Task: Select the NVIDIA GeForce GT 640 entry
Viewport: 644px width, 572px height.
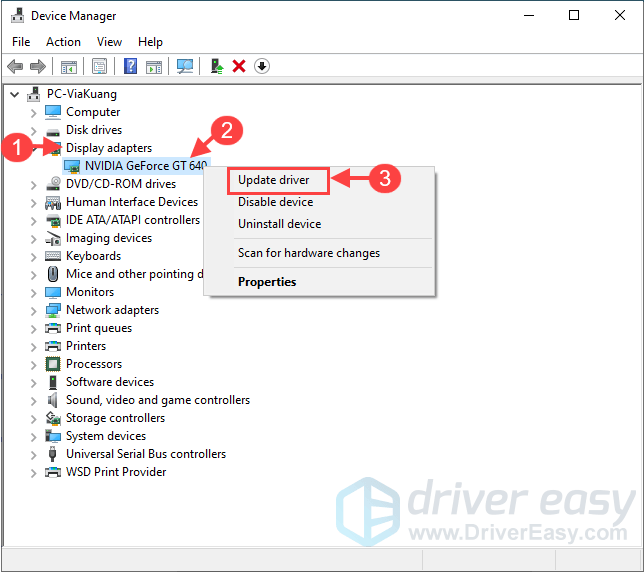Action: click(146, 166)
